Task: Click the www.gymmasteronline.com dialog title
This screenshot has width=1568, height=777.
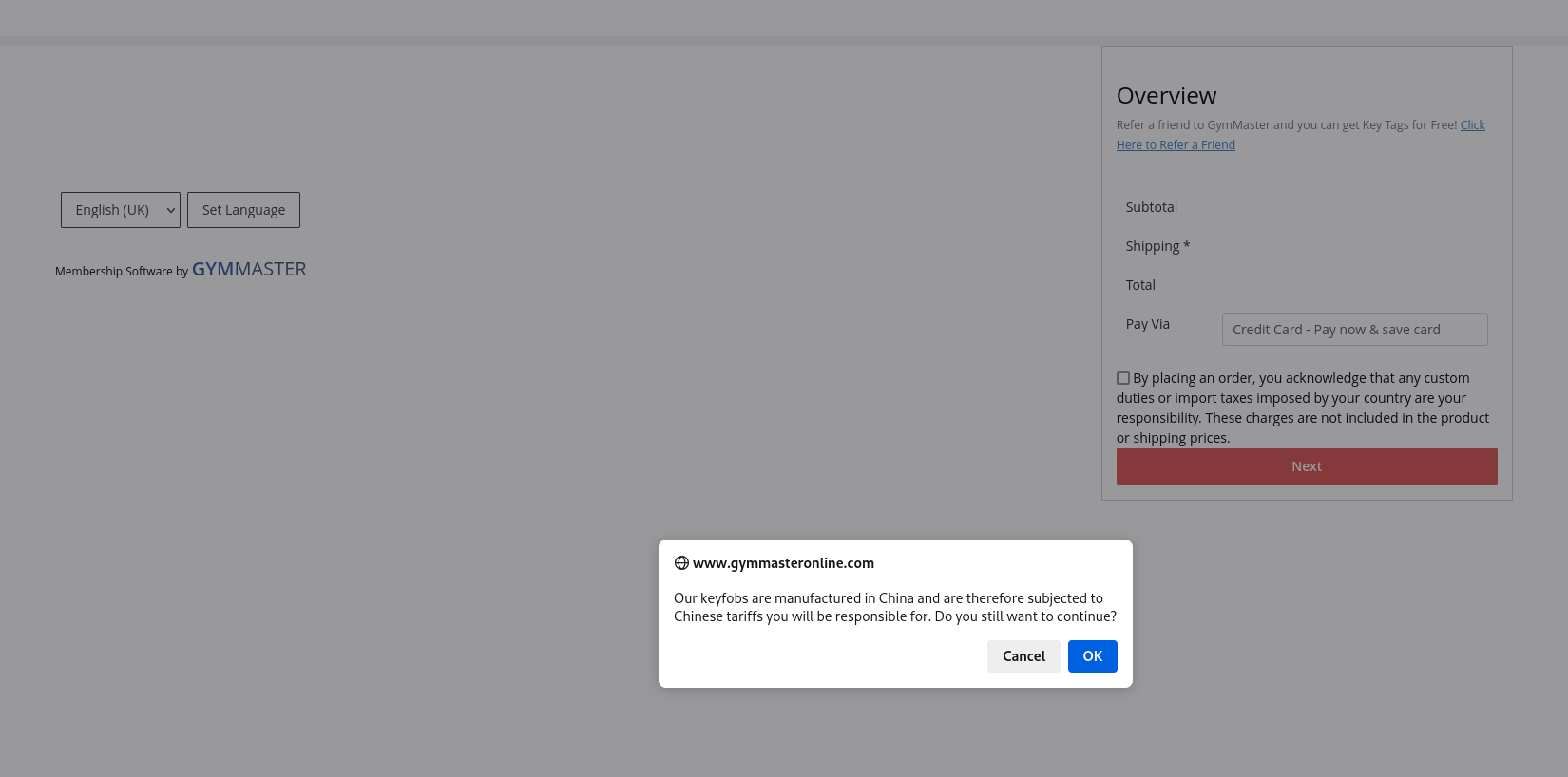Action: tap(783, 563)
